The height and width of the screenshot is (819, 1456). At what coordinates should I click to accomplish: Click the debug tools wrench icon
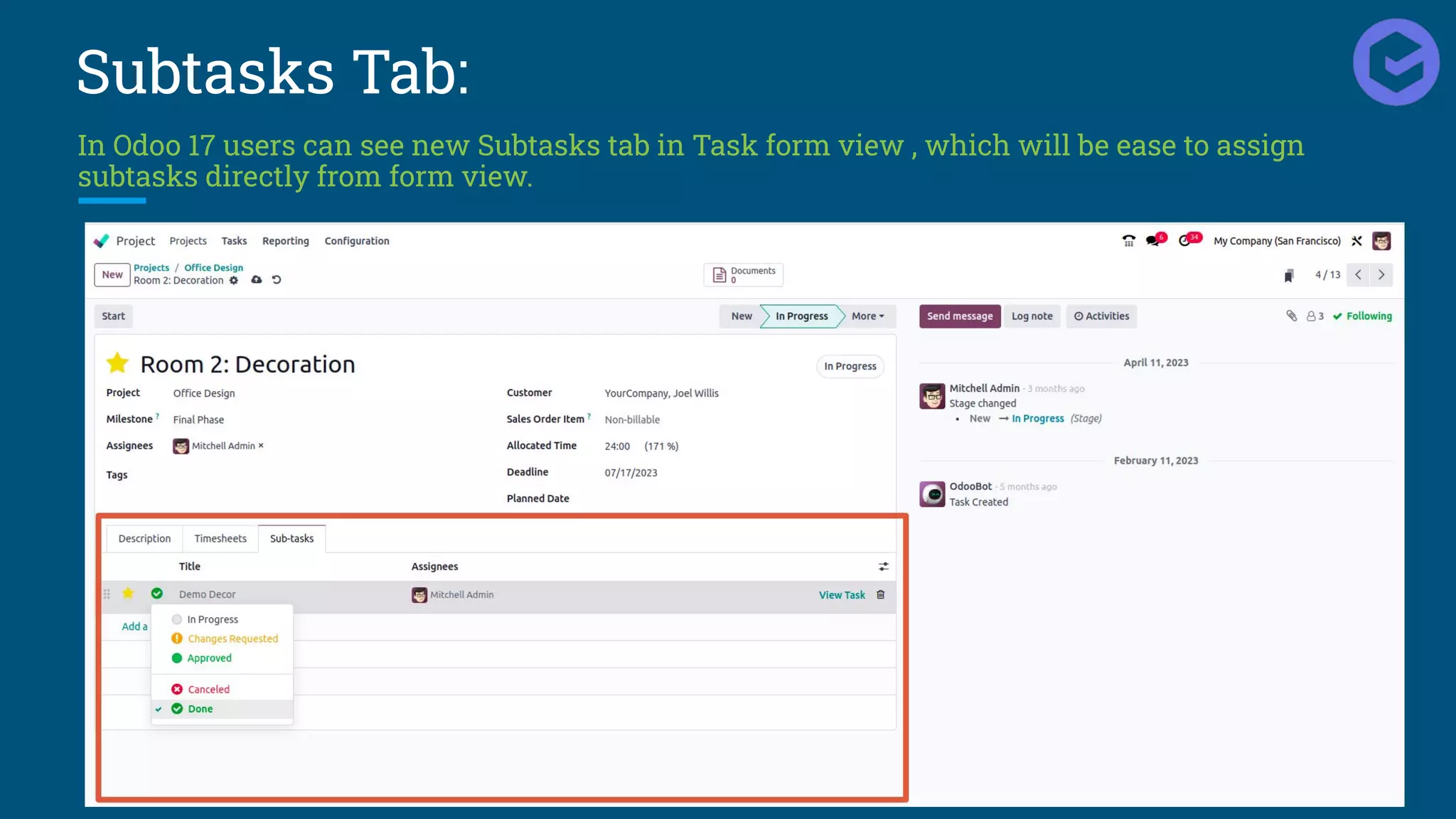1356,241
